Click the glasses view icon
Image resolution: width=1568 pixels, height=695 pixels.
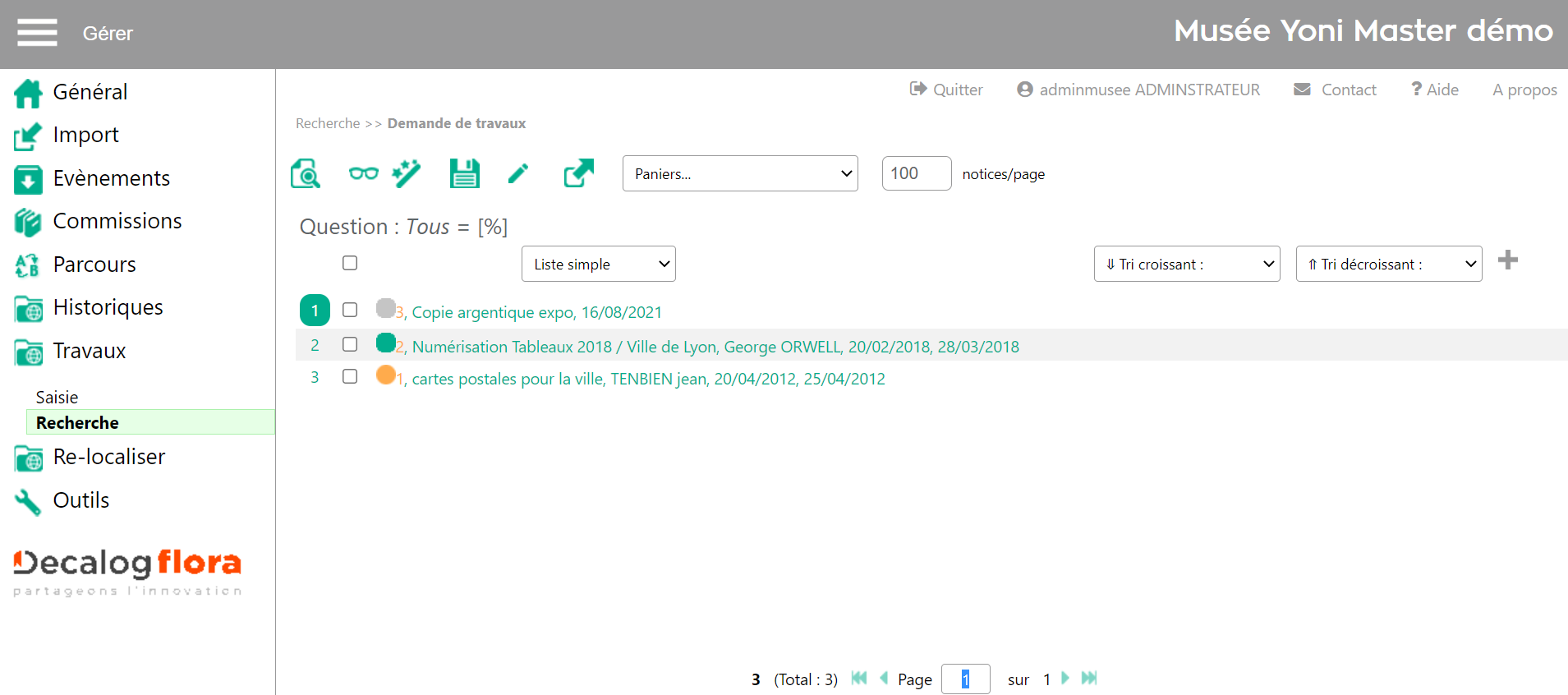click(363, 173)
